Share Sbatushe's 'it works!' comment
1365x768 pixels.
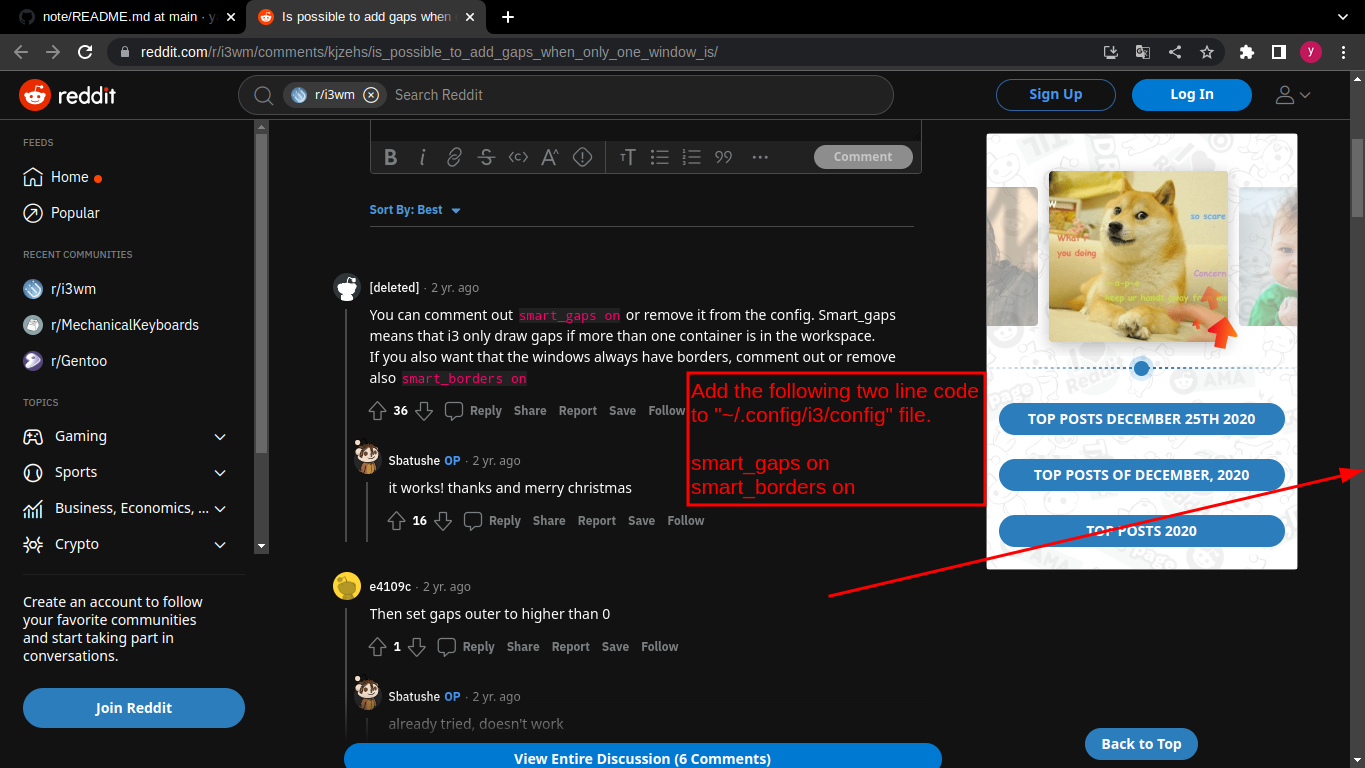coord(549,521)
